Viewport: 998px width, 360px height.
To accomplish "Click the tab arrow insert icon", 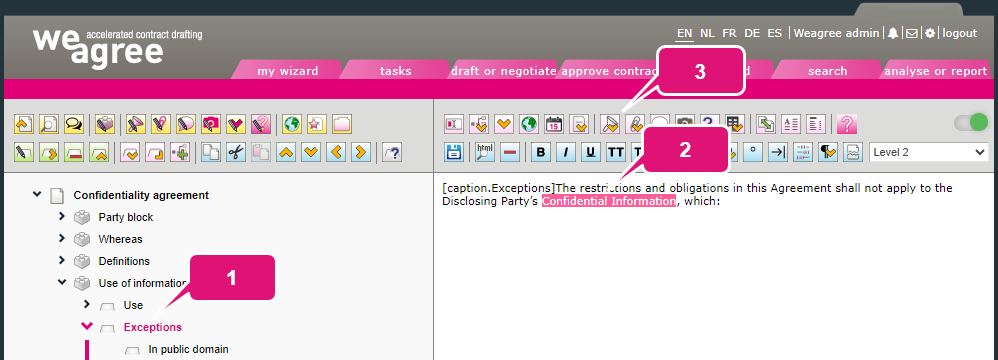I will (x=778, y=152).
